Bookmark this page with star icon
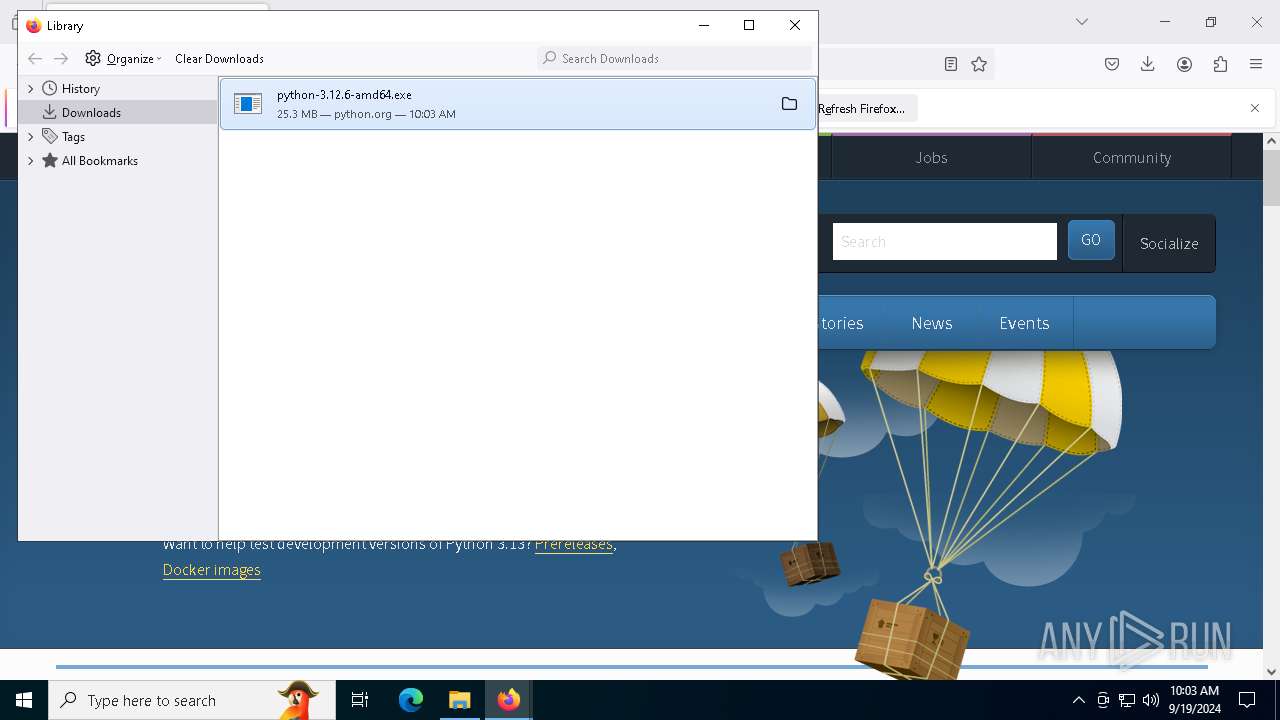 coord(979,64)
